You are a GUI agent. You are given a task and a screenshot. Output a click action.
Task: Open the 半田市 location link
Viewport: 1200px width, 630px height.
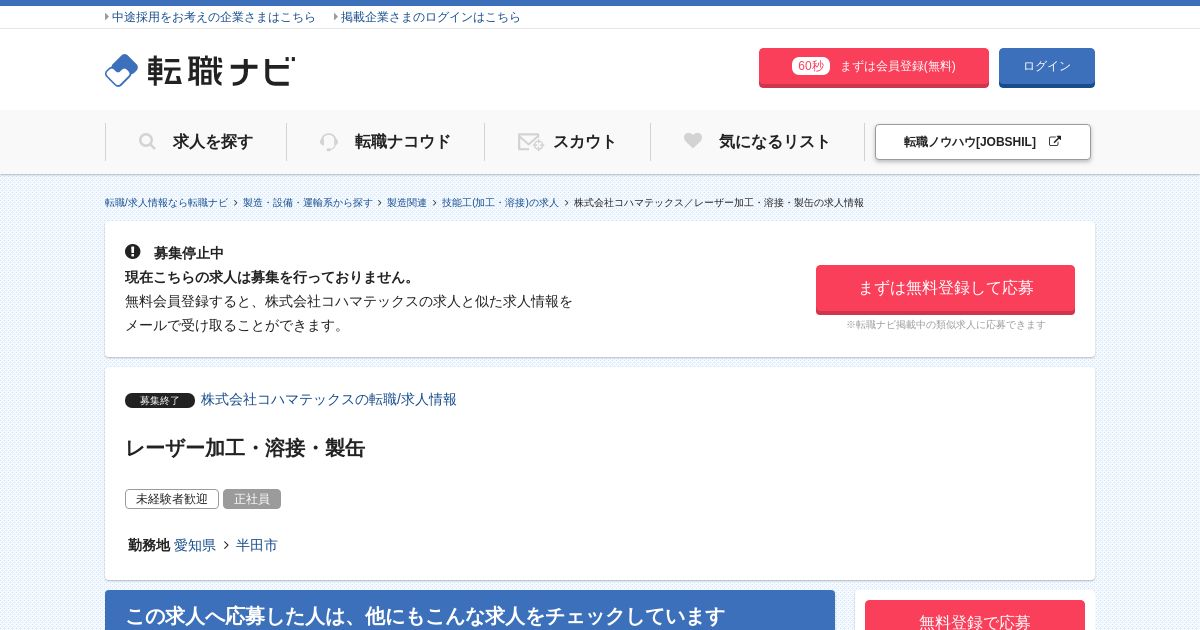pos(257,545)
